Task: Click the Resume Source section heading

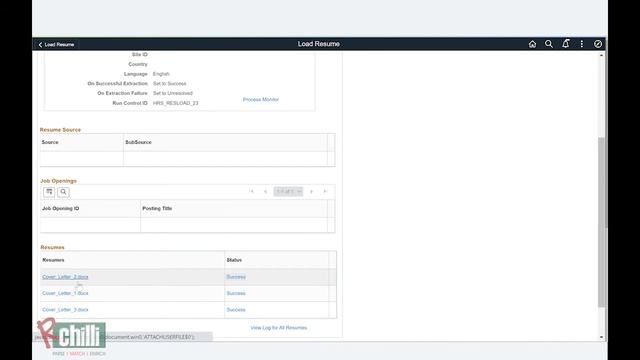Action: 60,130
